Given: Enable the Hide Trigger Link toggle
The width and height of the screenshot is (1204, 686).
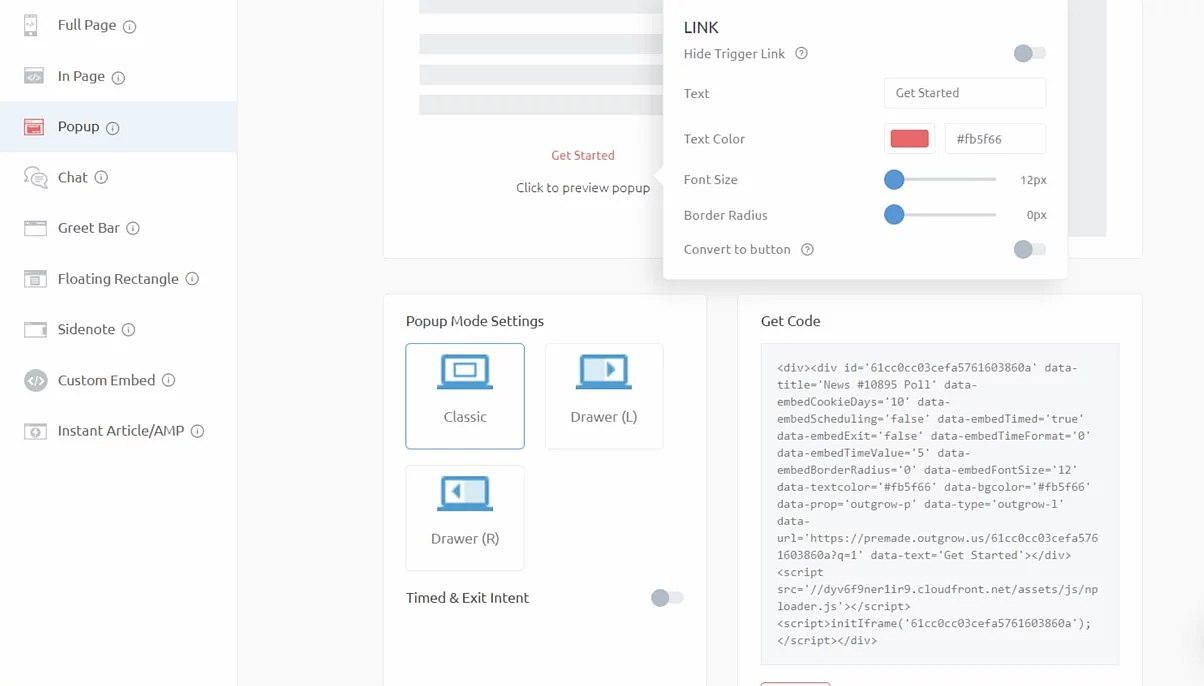Looking at the screenshot, I should pyautogui.click(x=1029, y=53).
